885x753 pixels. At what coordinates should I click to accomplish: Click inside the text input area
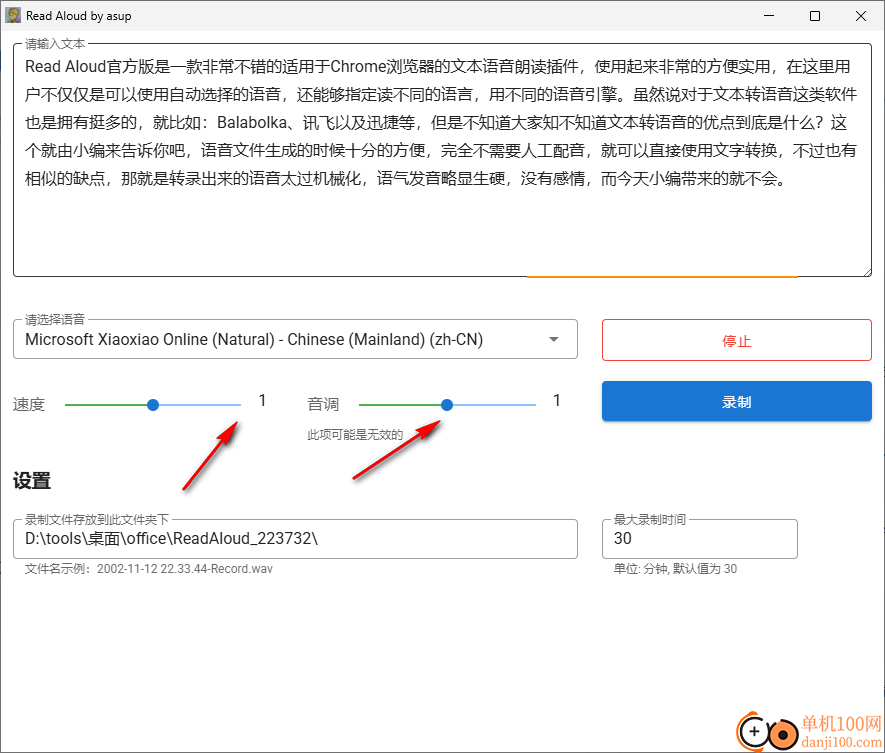[x=442, y=160]
